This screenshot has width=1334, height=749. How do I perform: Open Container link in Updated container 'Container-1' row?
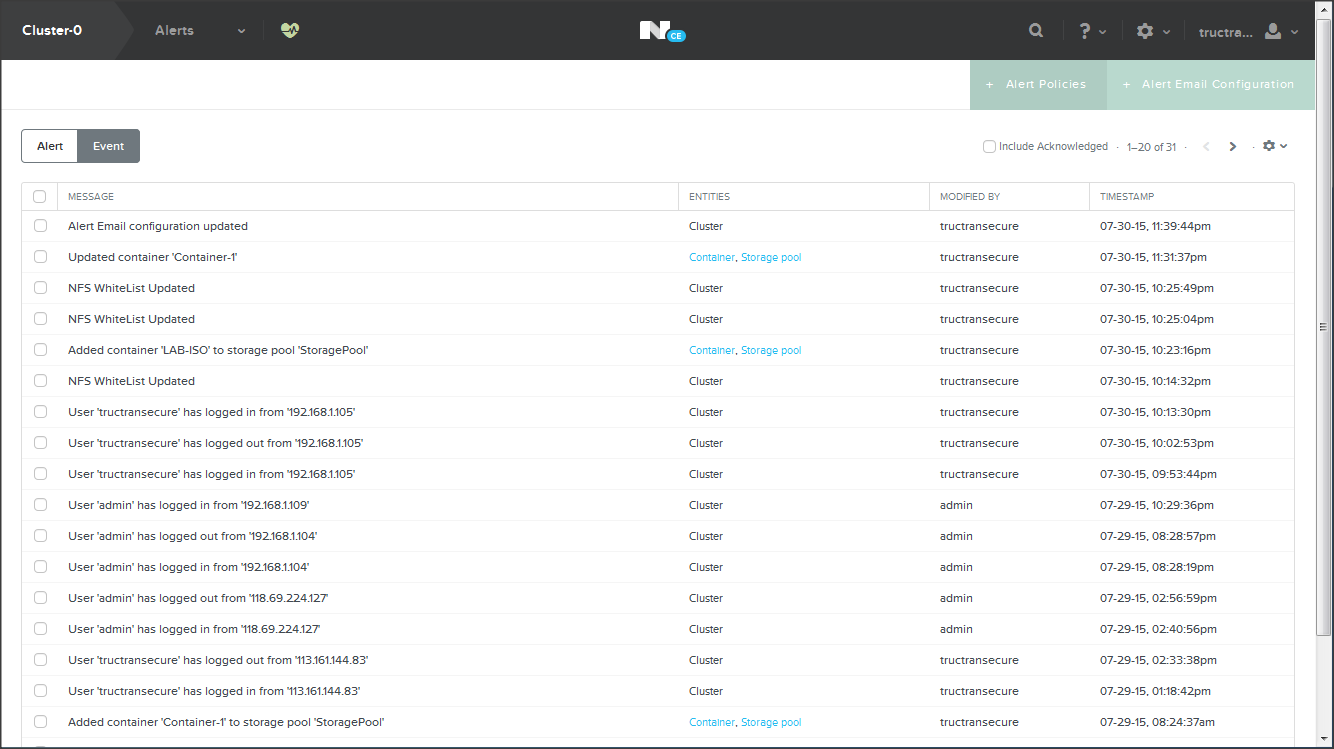pyautogui.click(x=711, y=257)
